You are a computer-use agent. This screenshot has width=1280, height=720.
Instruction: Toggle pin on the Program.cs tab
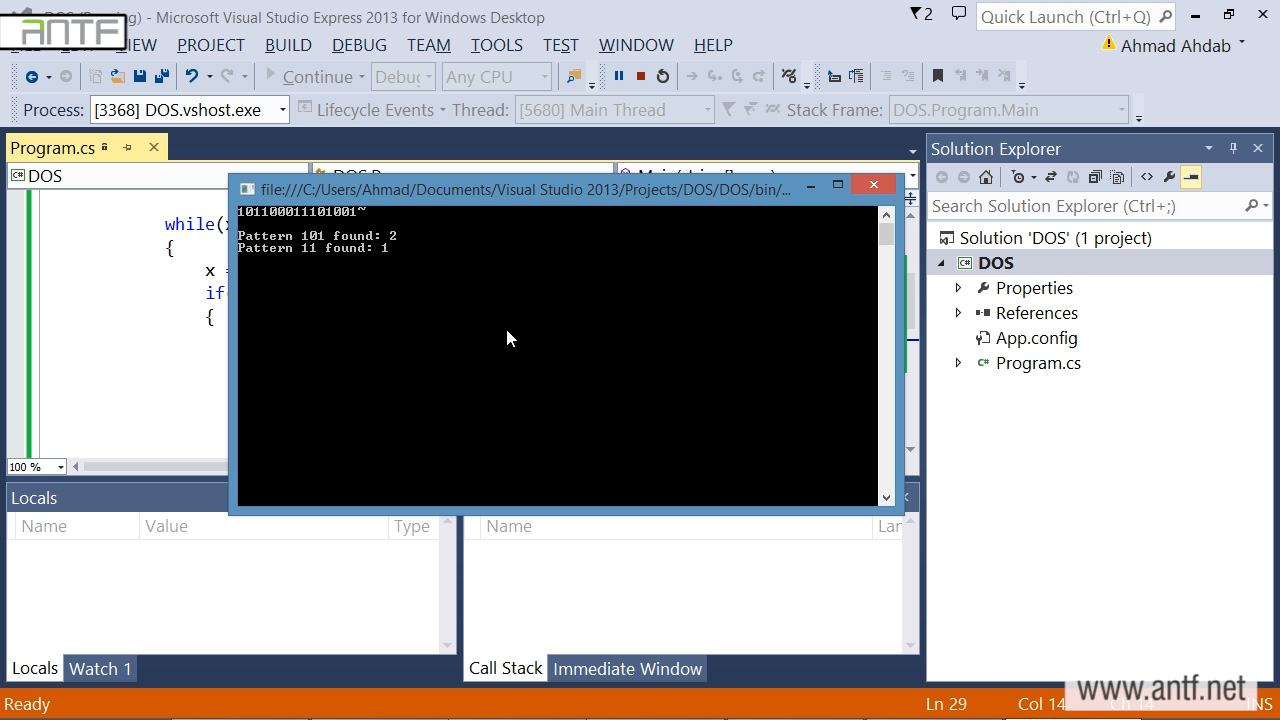128,148
